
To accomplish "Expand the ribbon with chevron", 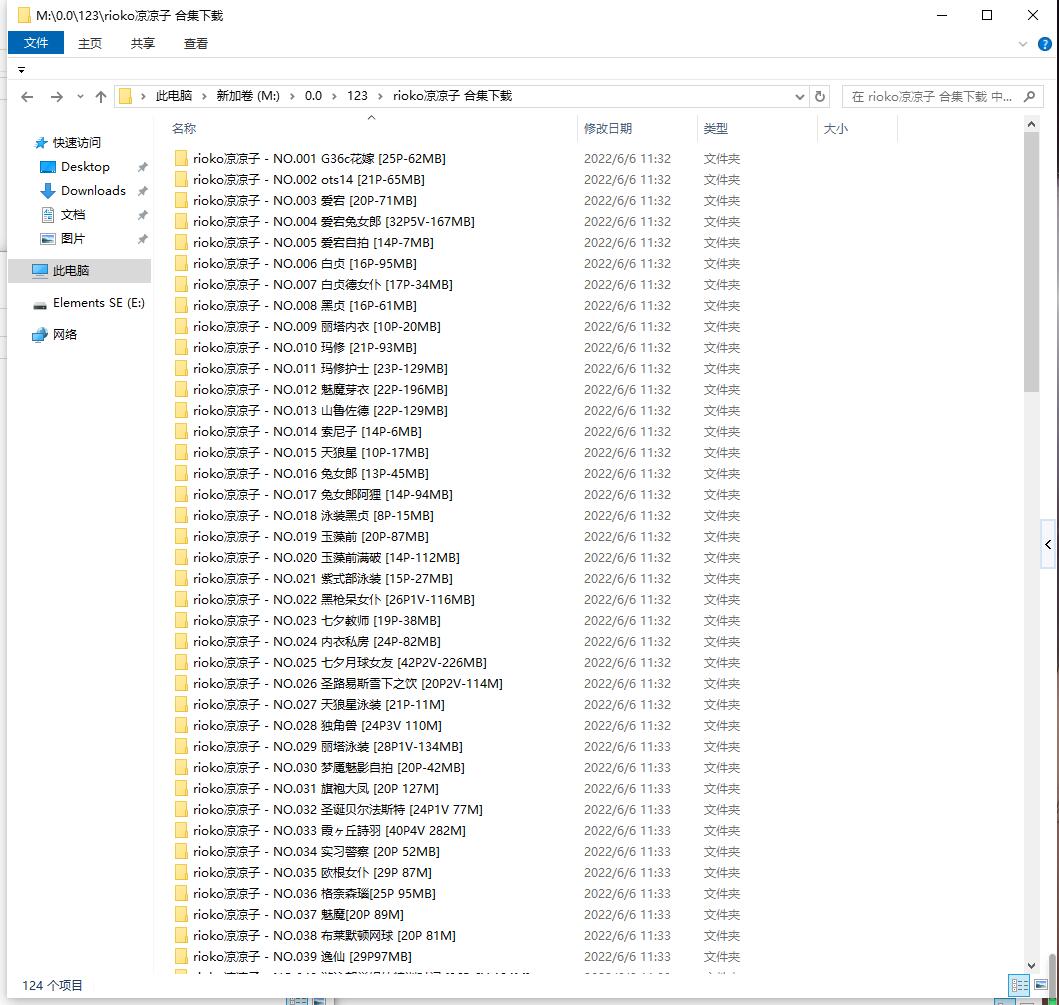I will [1023, 44].
